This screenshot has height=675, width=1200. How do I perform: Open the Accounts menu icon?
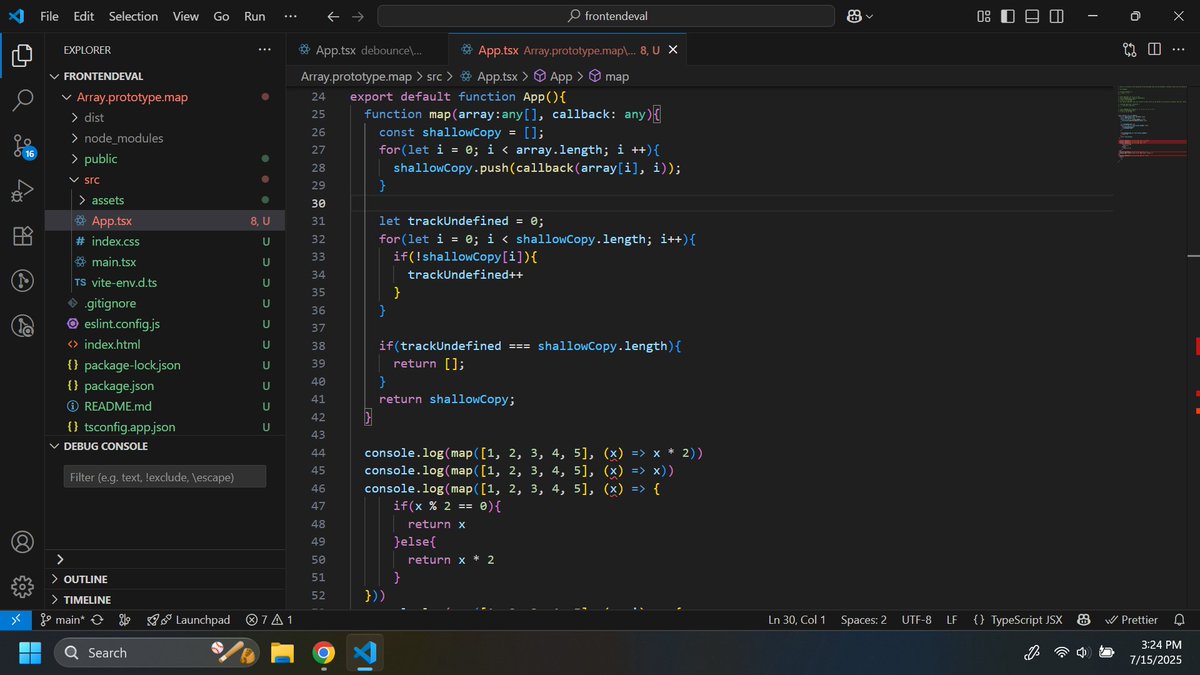click(22, 542)
